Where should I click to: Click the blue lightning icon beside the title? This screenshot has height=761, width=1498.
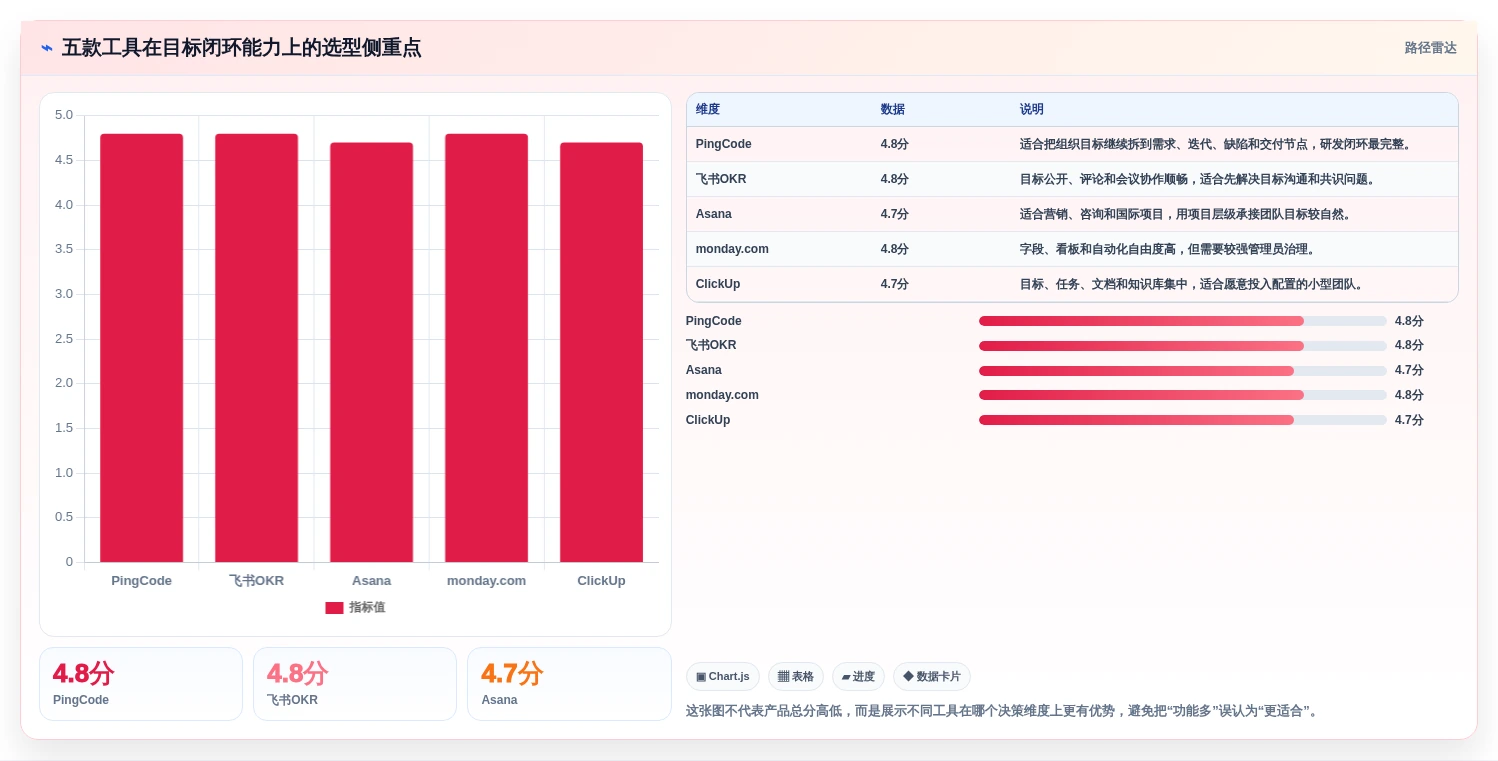point(47,48)
